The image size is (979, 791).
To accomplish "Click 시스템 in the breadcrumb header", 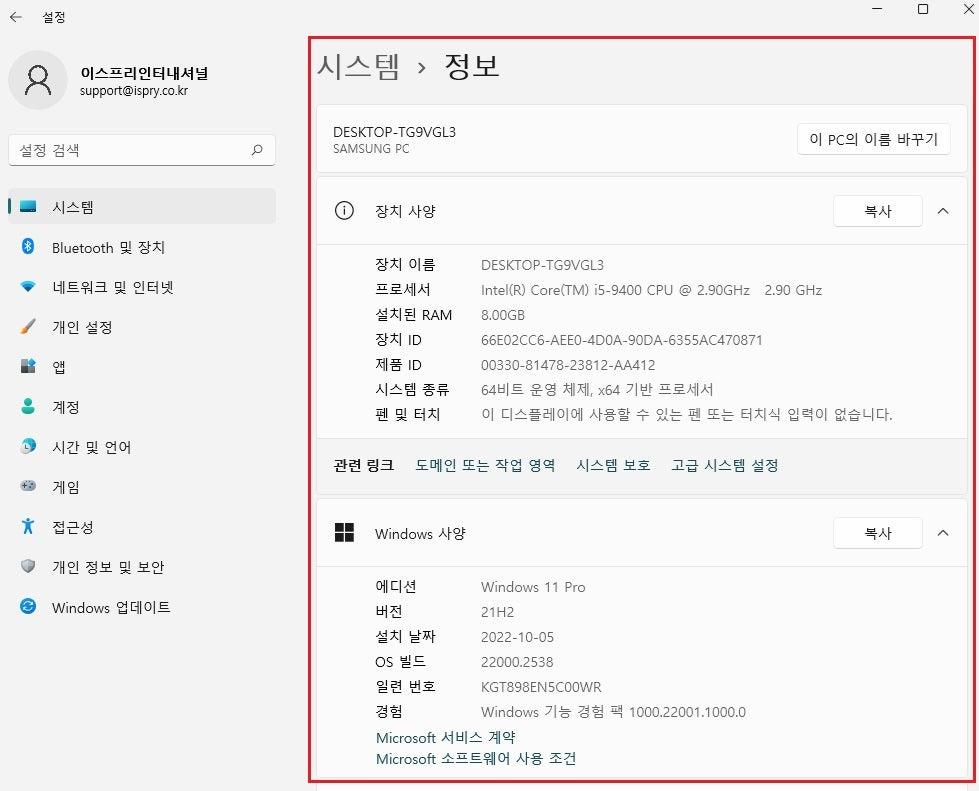I will click(x=358, y=66).
